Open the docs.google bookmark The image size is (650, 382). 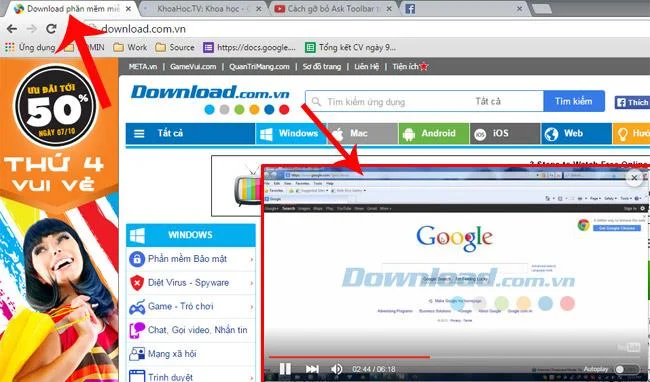coord(250,47)
